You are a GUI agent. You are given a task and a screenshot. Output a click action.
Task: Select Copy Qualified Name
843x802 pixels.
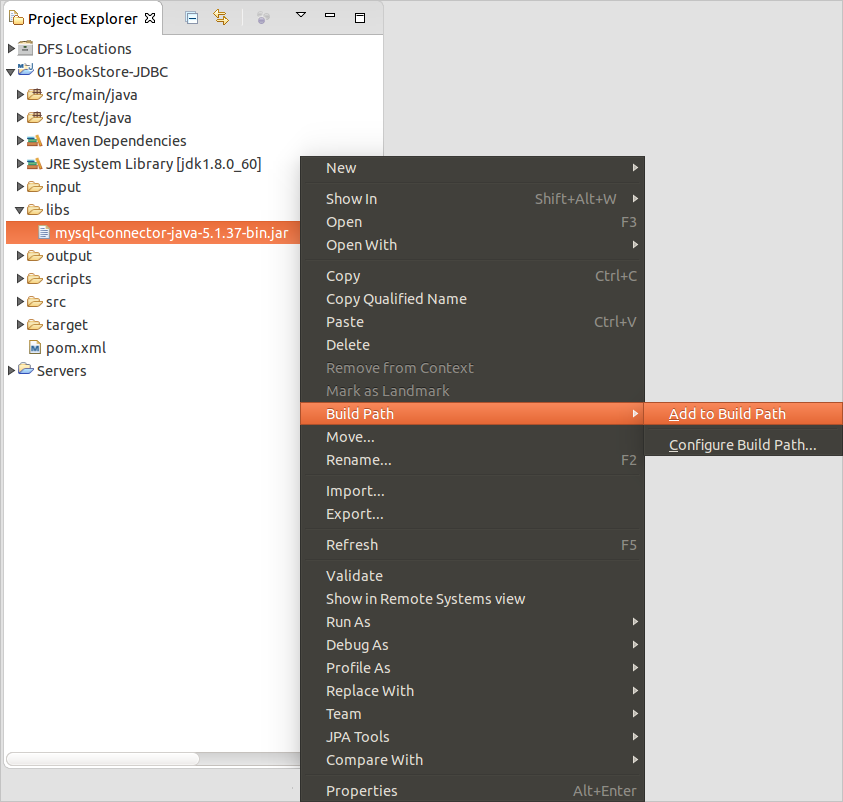473,299
